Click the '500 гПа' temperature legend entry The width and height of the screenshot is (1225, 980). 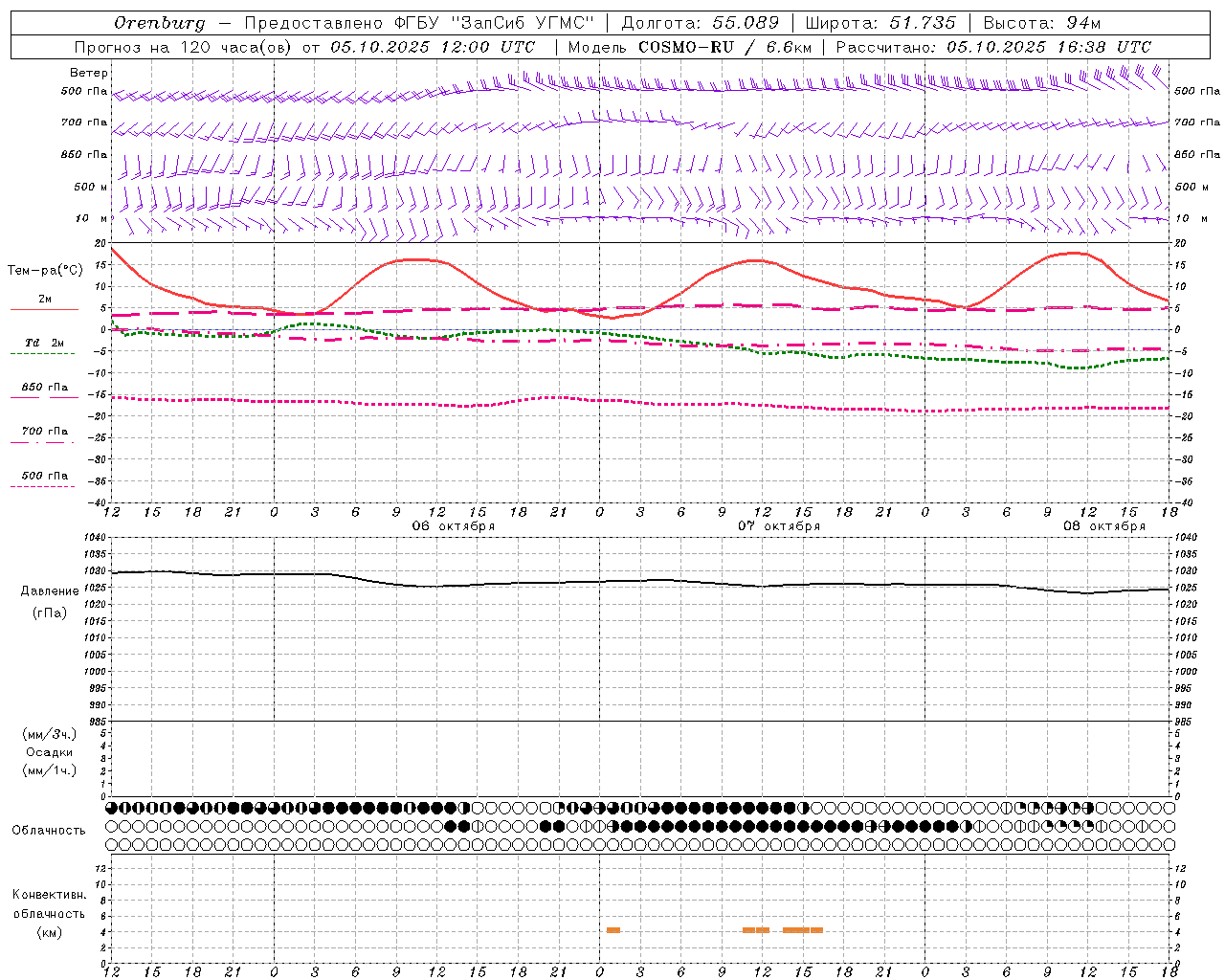[x=45, y=476]
